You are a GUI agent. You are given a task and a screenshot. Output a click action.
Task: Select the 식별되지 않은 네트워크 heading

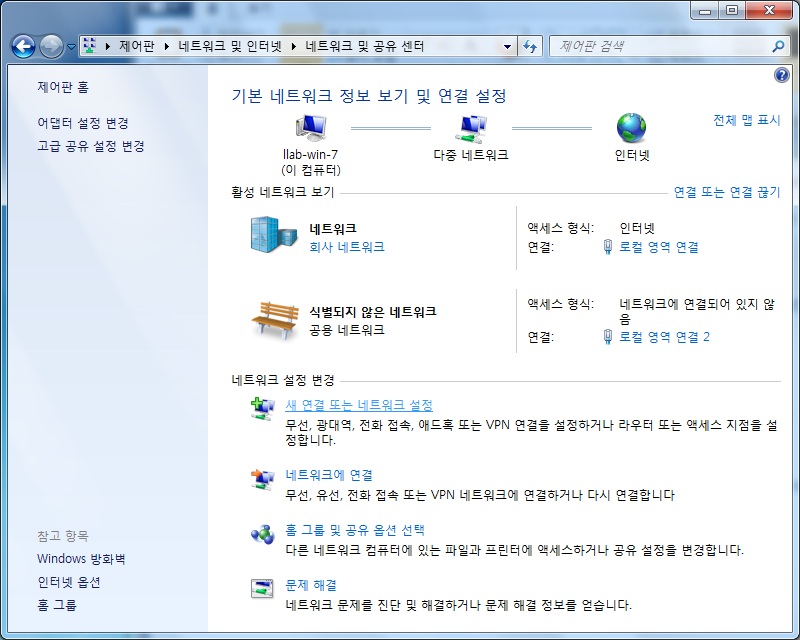click(x=373, y=312)
